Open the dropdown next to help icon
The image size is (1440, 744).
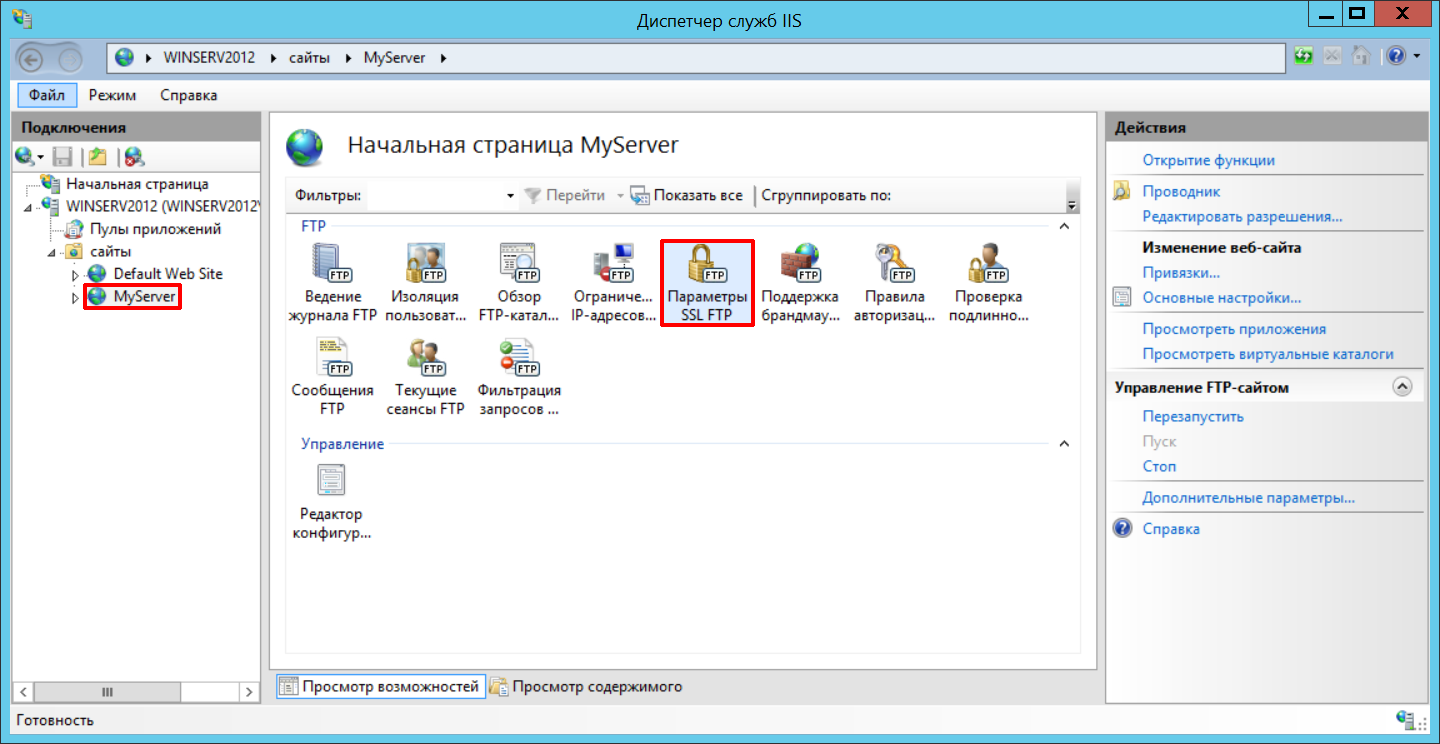tap(1417, 56)
